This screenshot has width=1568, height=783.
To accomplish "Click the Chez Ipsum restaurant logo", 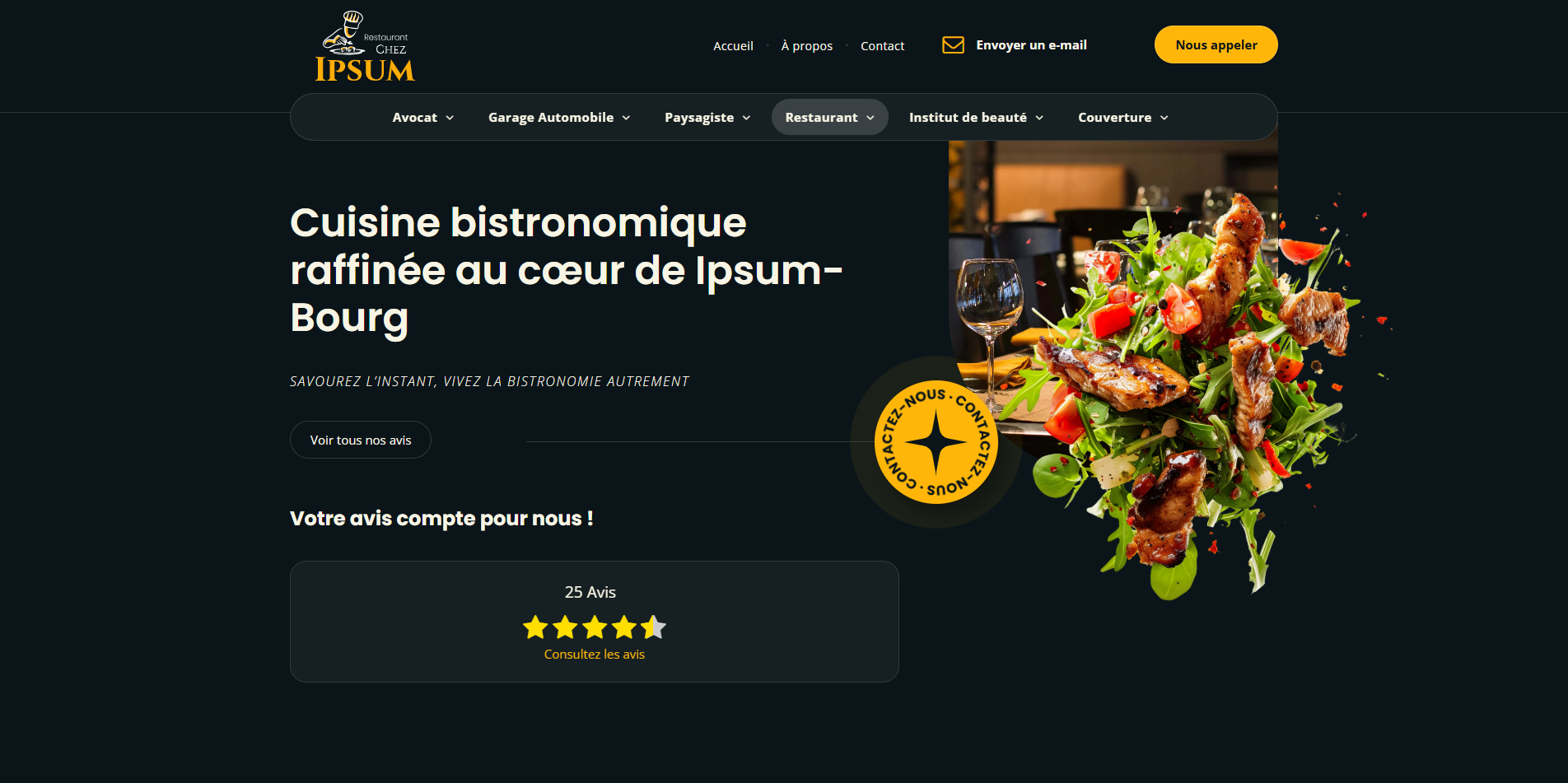I will click(x=365, y=46).
